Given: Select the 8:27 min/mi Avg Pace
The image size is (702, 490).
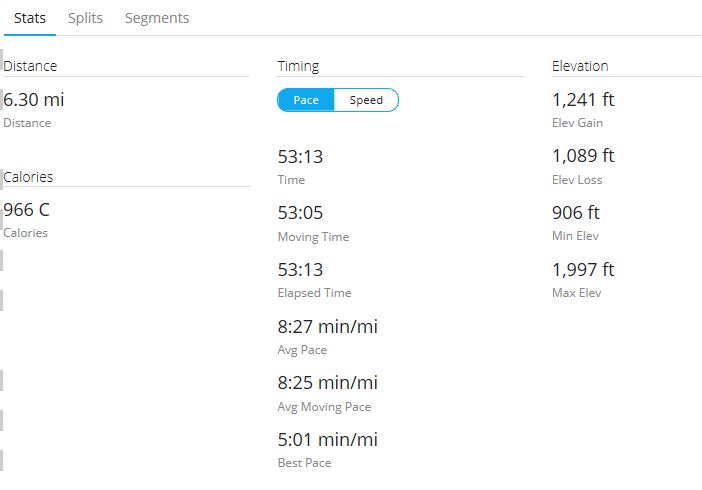Looking at the screenshot, I should click(x=328, y=327).
